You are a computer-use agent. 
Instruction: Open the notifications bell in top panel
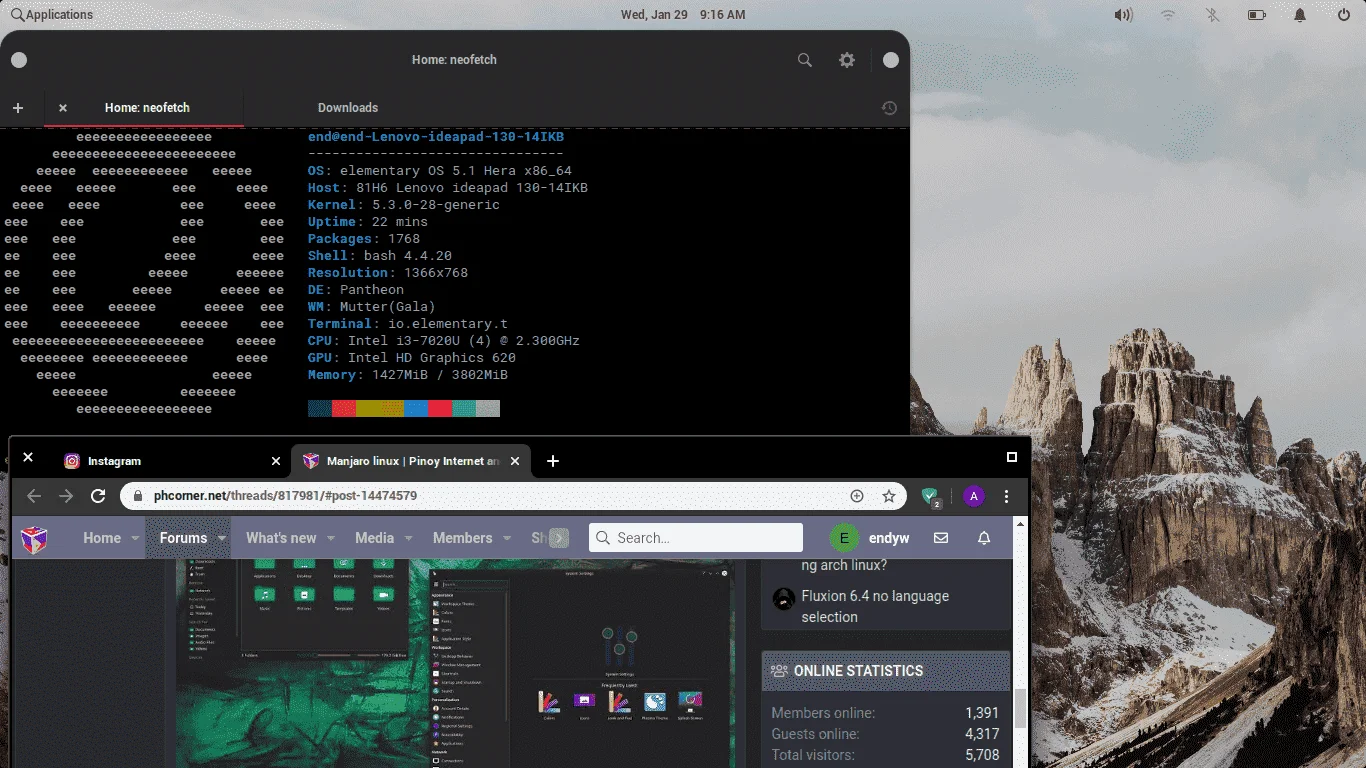[x=1300, y=15]
